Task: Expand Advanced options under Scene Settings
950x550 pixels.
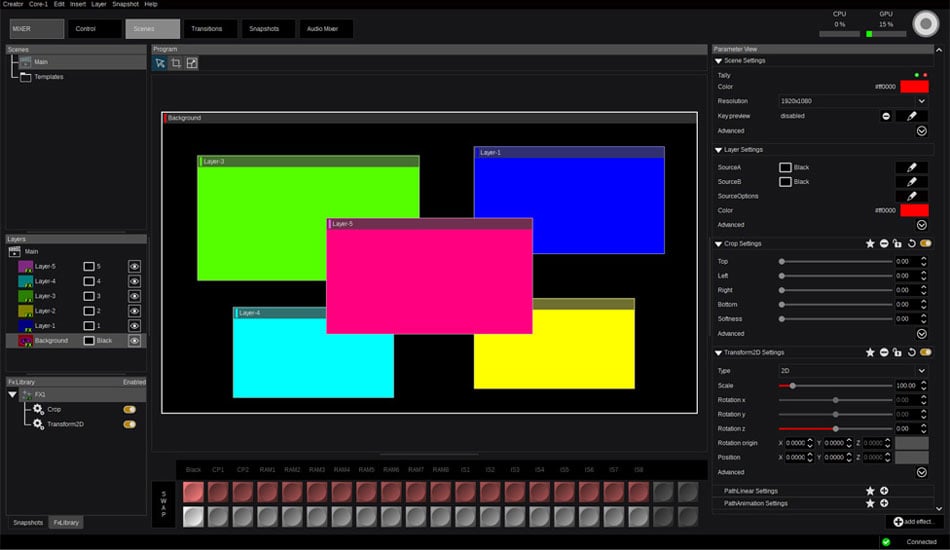Action: 922,131
